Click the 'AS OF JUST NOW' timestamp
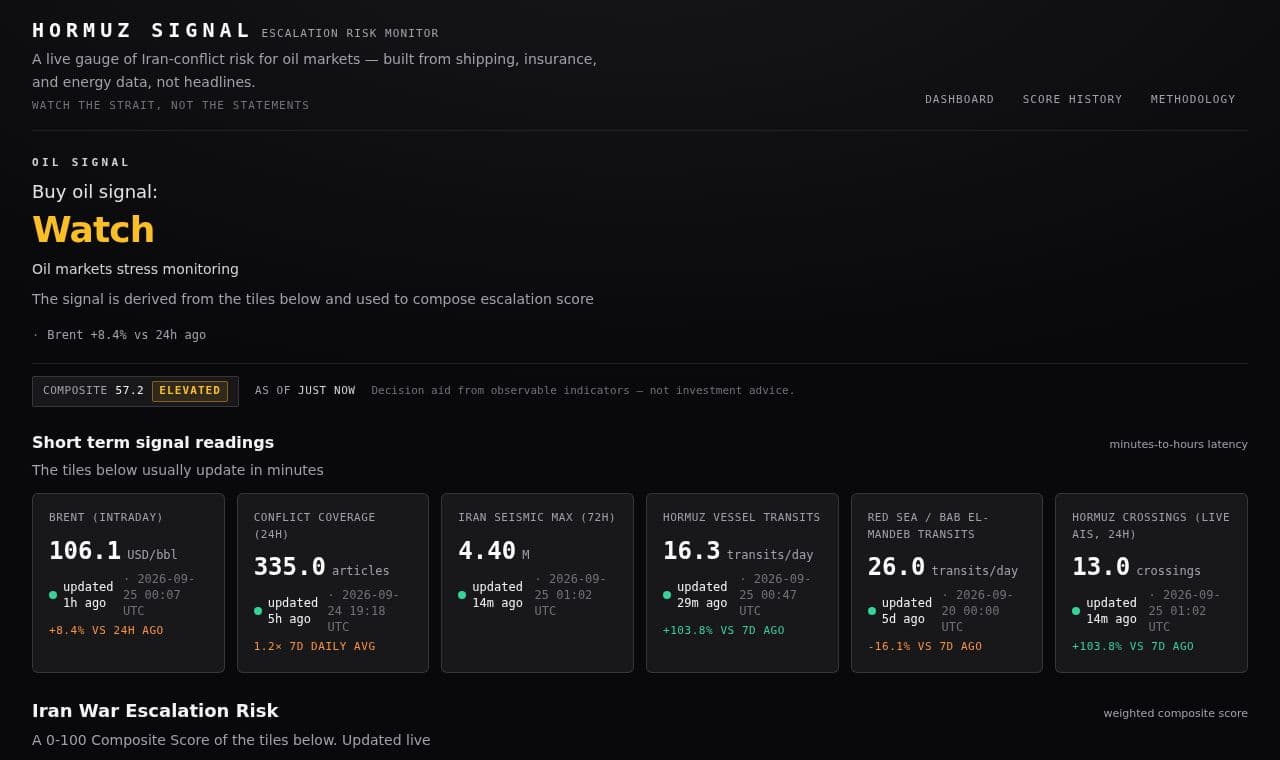 point(305,391)
